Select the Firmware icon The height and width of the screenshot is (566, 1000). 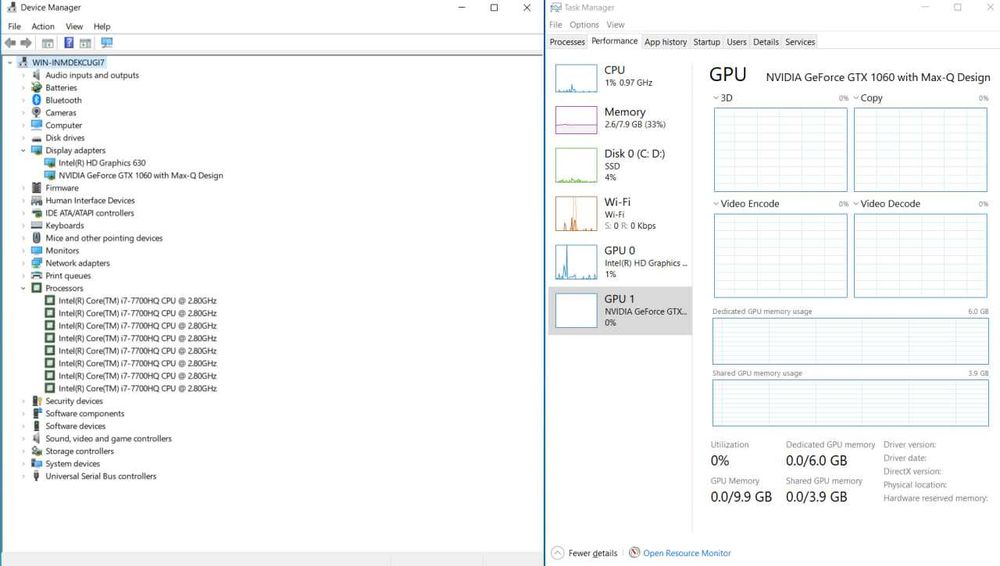(x=36, y=188)
